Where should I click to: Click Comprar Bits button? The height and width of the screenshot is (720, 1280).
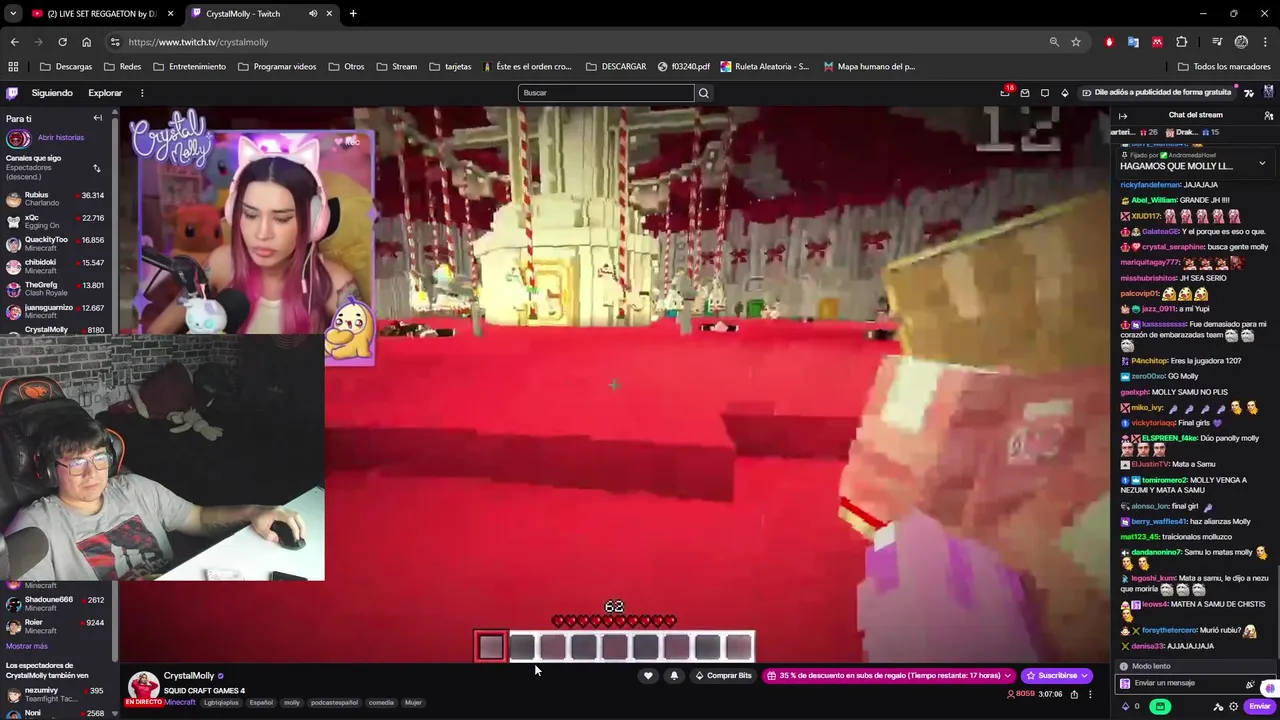722,676
